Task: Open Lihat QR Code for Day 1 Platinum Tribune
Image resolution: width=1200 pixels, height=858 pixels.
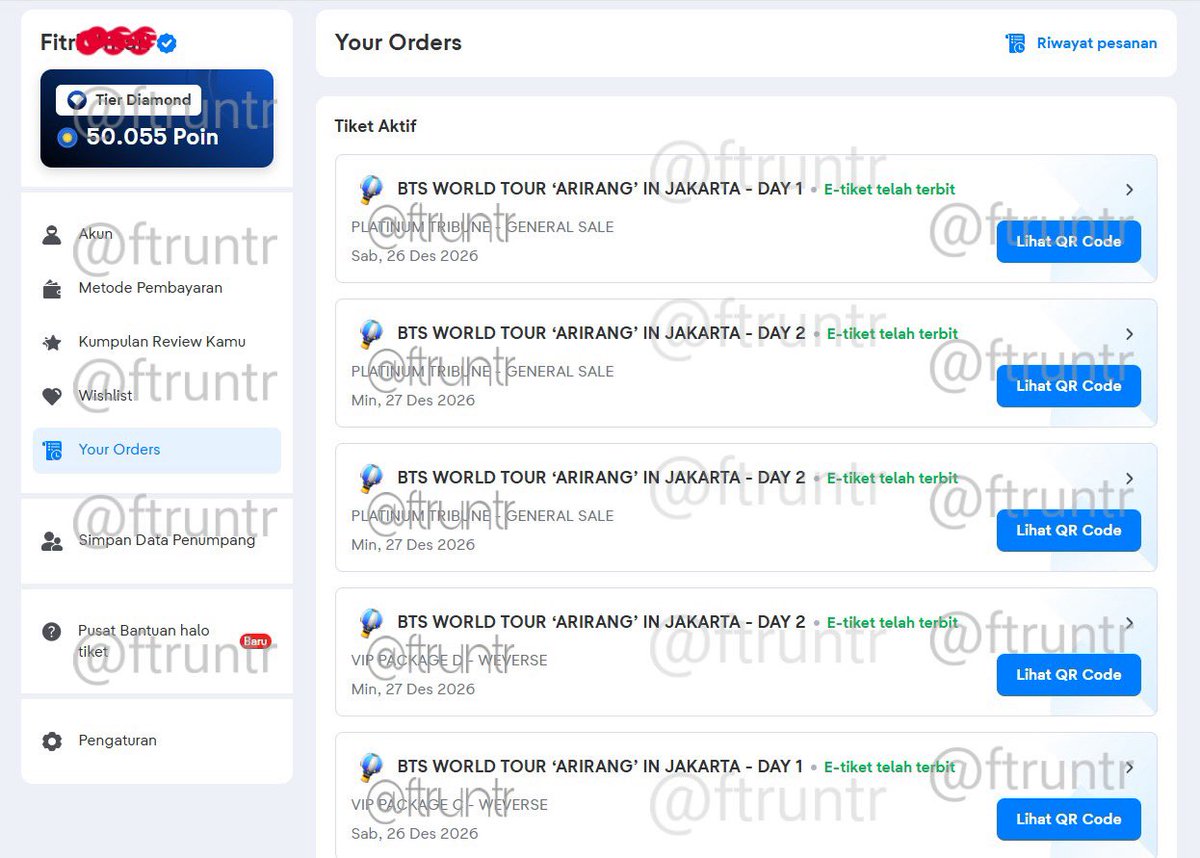Action: pos(1068,241)
